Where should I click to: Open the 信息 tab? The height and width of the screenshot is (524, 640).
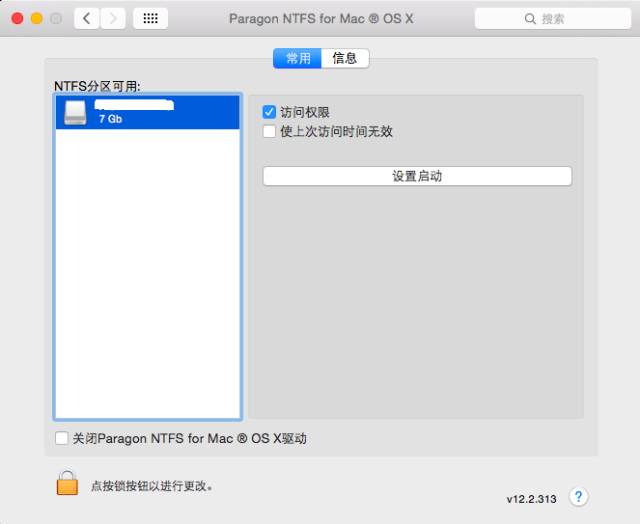coord(345,58)
